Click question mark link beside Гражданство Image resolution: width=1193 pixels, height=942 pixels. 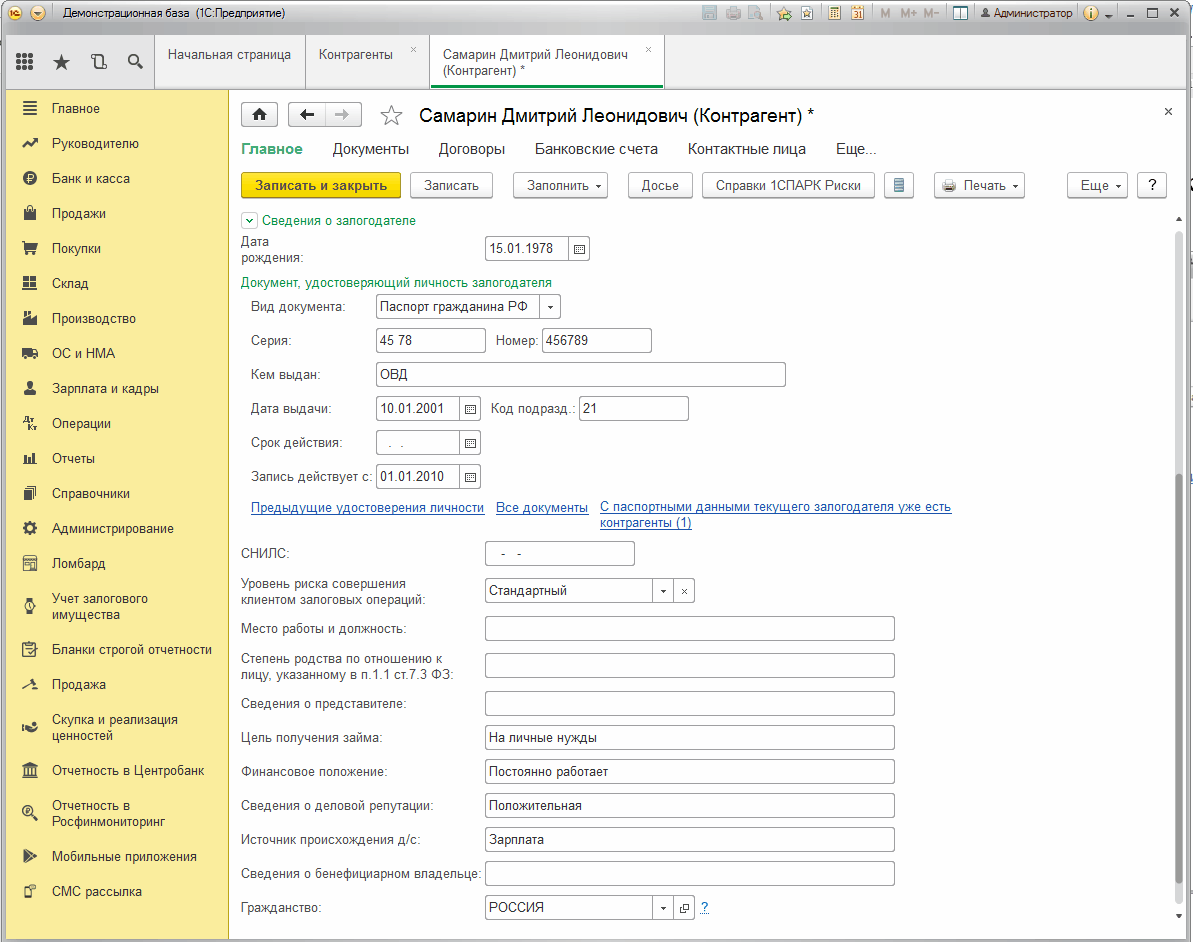[x=705, y=908]
